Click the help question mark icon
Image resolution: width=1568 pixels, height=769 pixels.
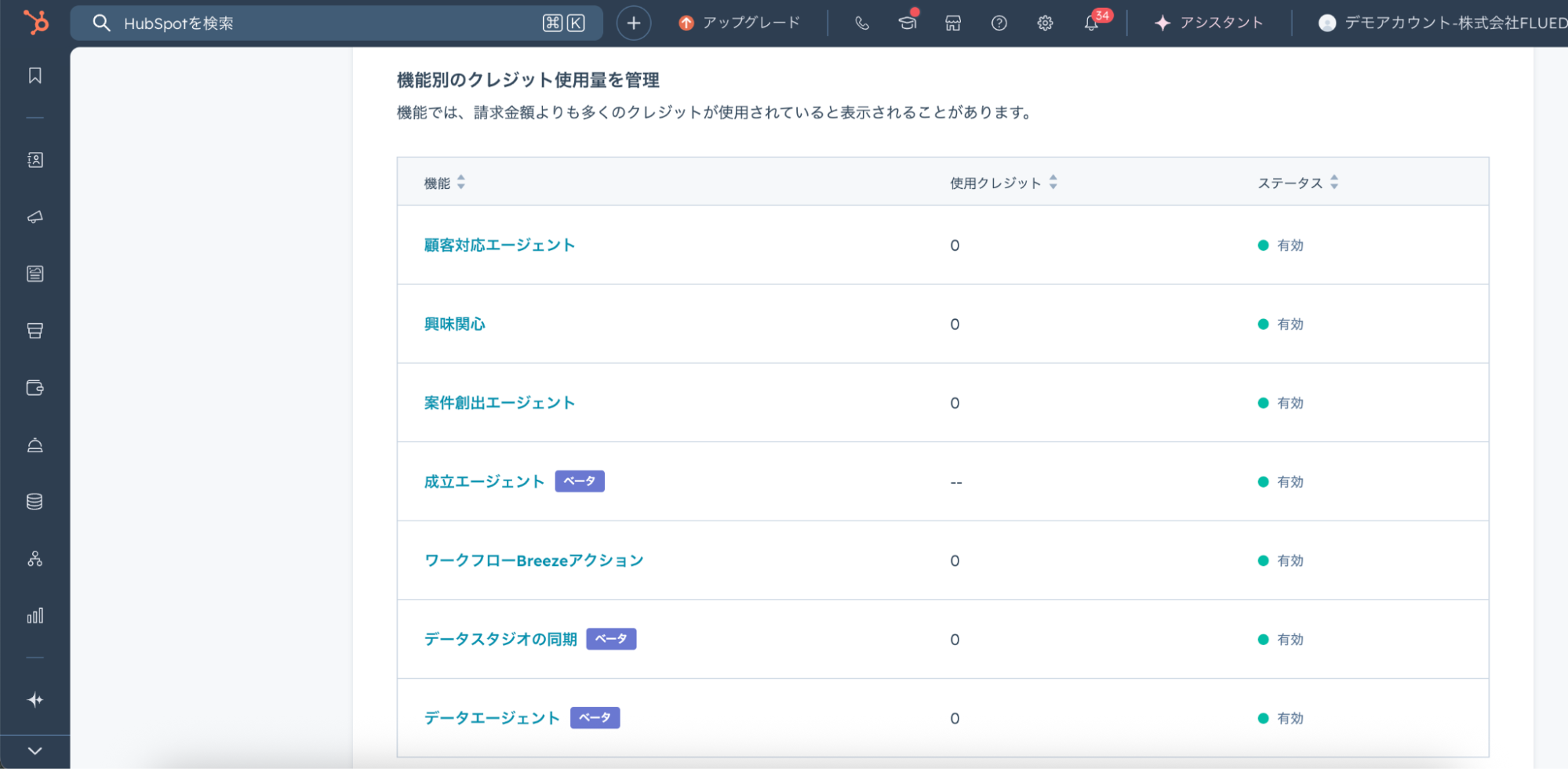point(999,24)
